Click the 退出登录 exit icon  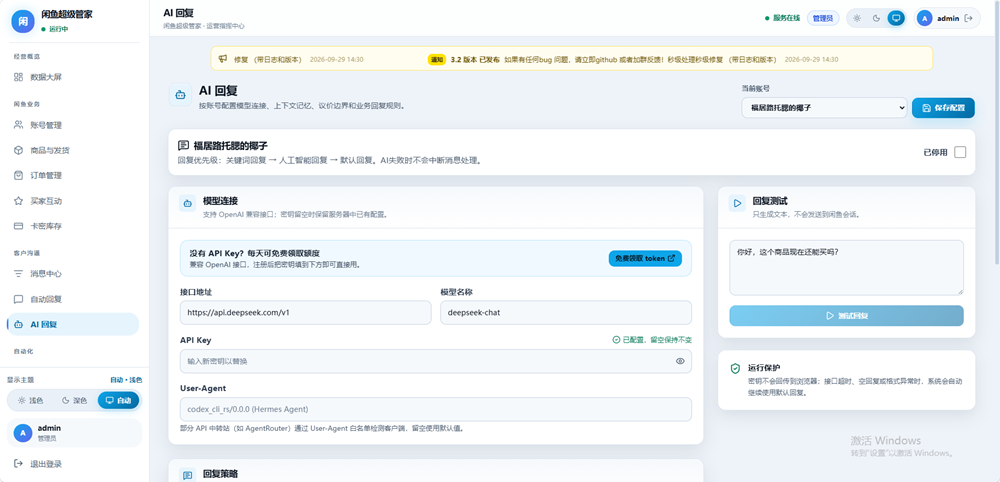[x=18, y=464]
